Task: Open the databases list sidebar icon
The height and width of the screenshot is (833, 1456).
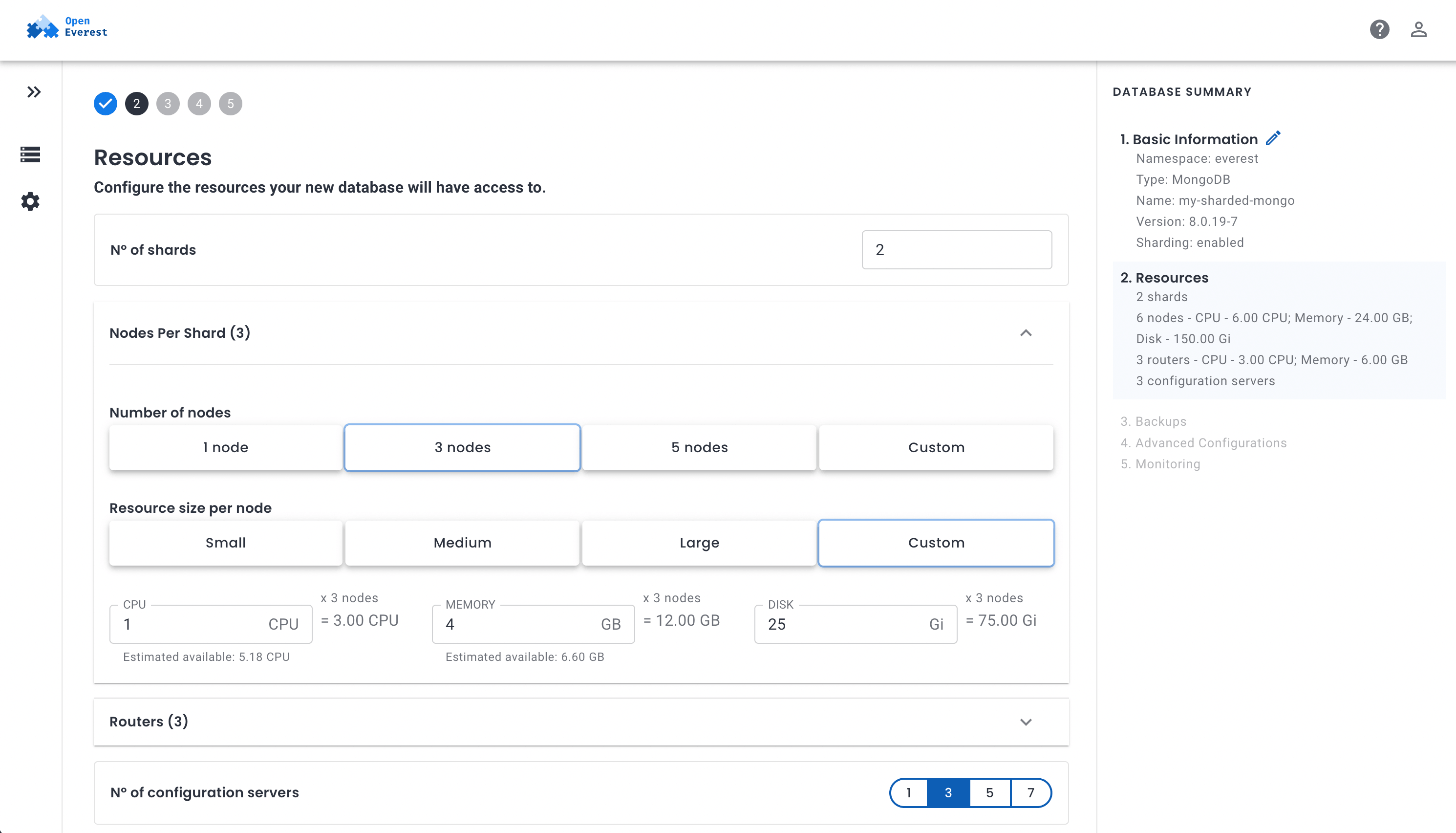Action: pyautogui.click(x=30, y=154)
